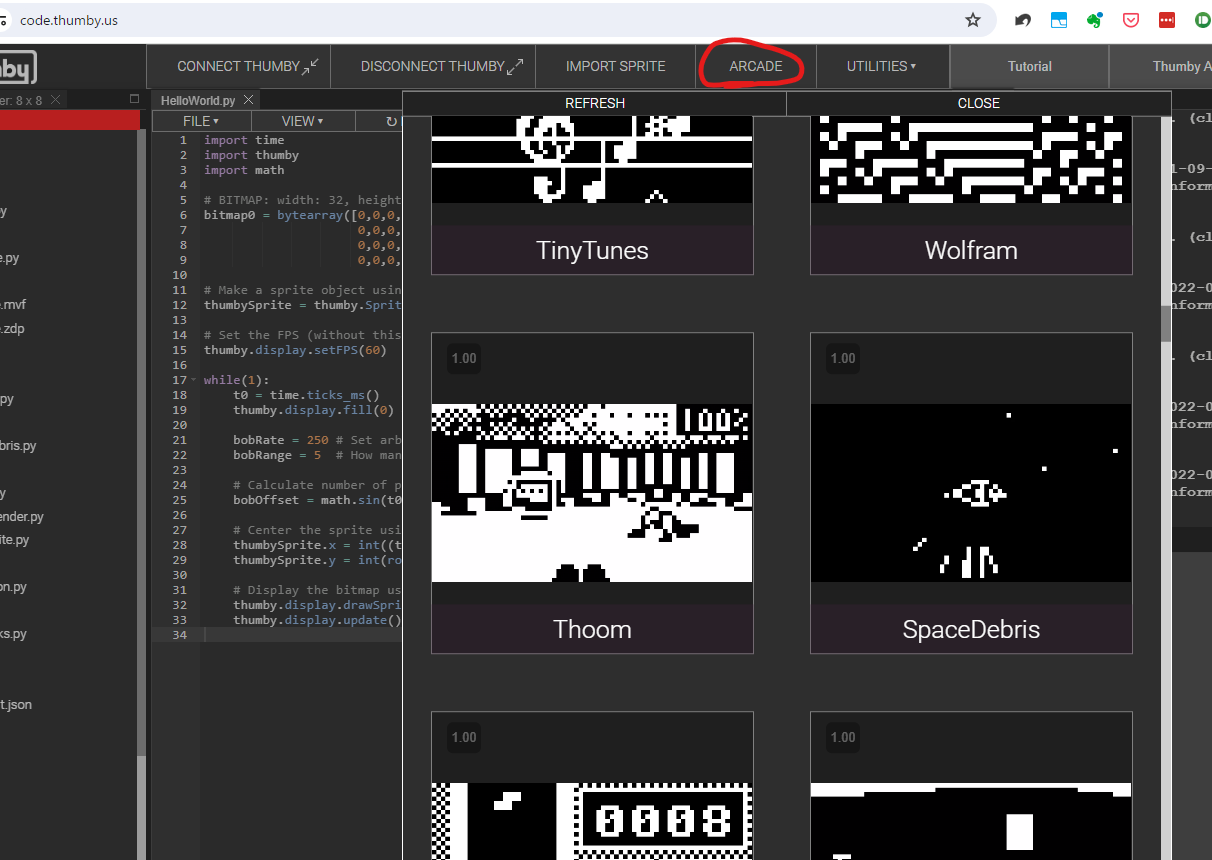This screenshot has width=1212, height=860.
Task: Switch to the Tutorial tab
Action: tap(1029, 66)
